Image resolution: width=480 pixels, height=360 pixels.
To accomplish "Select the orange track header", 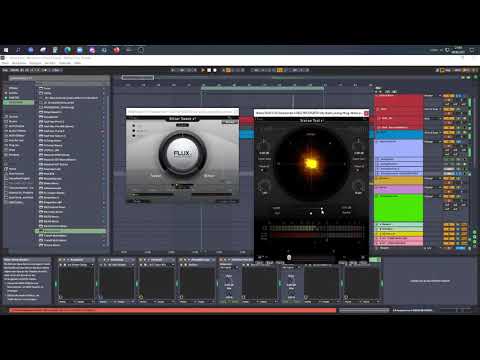I will pos(399,180).
